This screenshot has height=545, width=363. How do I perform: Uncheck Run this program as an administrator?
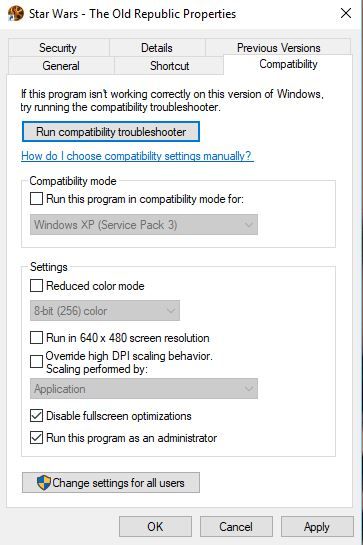pyautogui.click(x=37, y=438)
